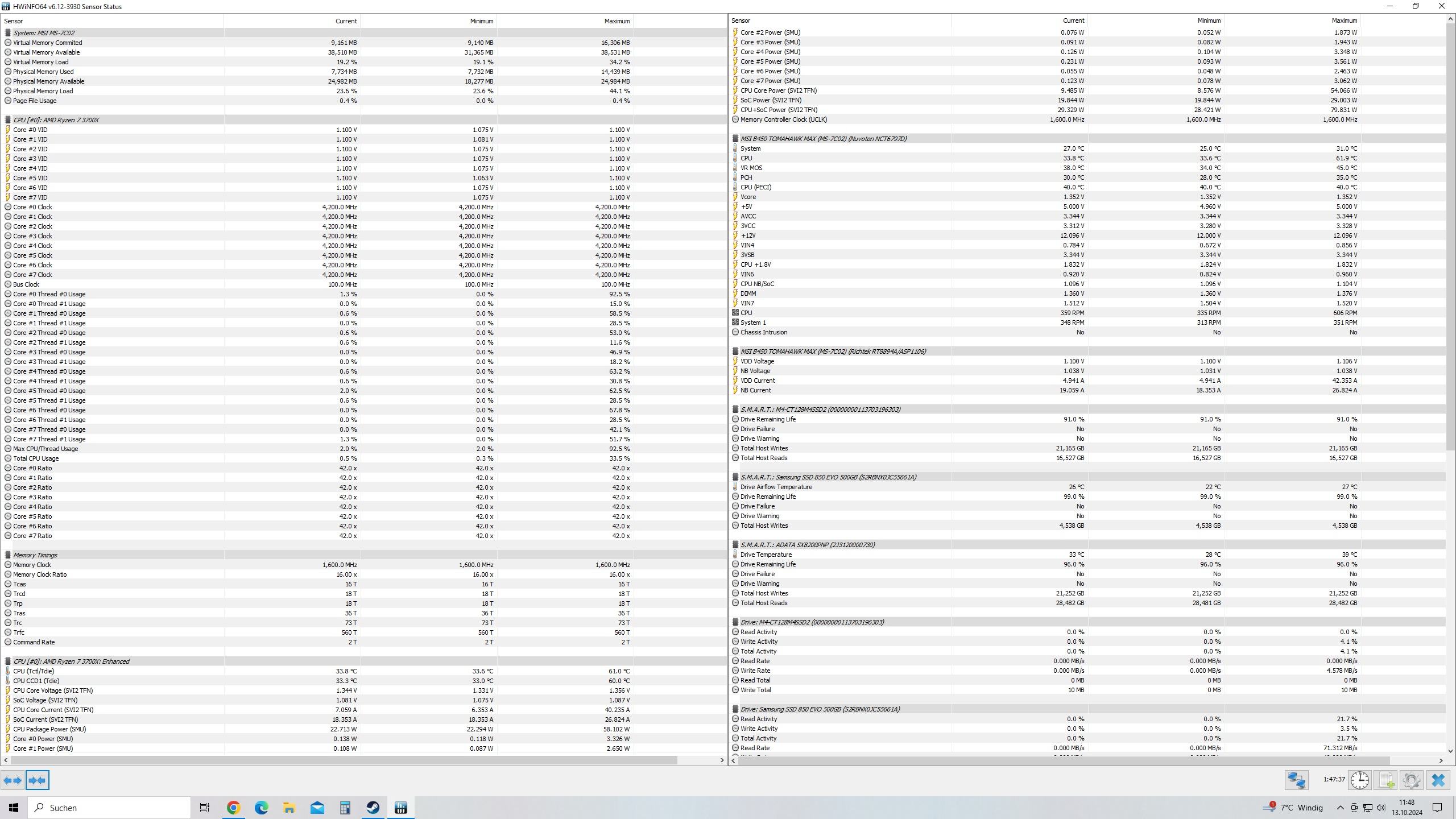Show hidden system tray icons
The width and height of the screenshot is (1456, 819).
pos(1340,808)
